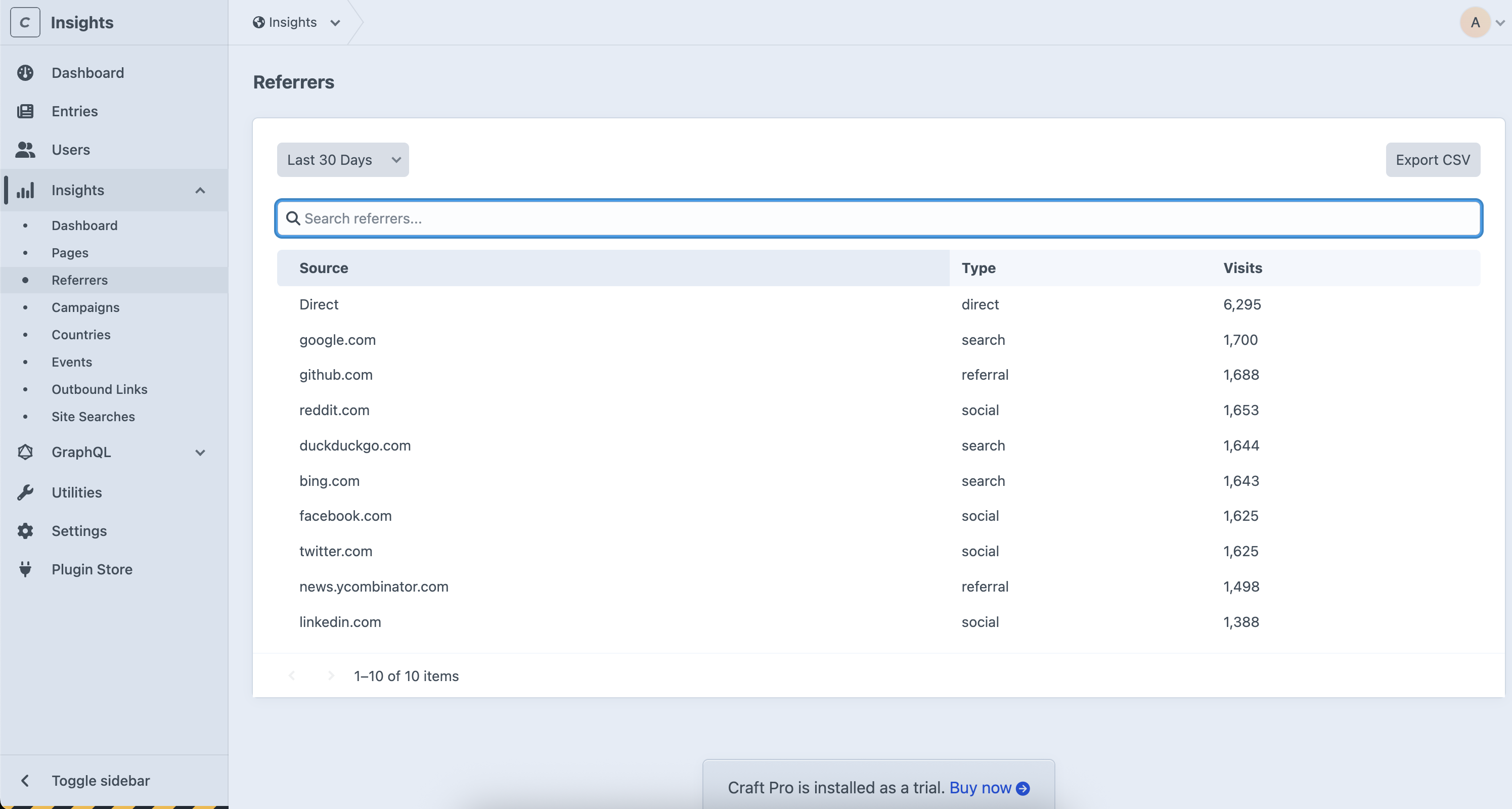
Task: Expand the GraphQL navigation submenu
Action: (200, 452)
